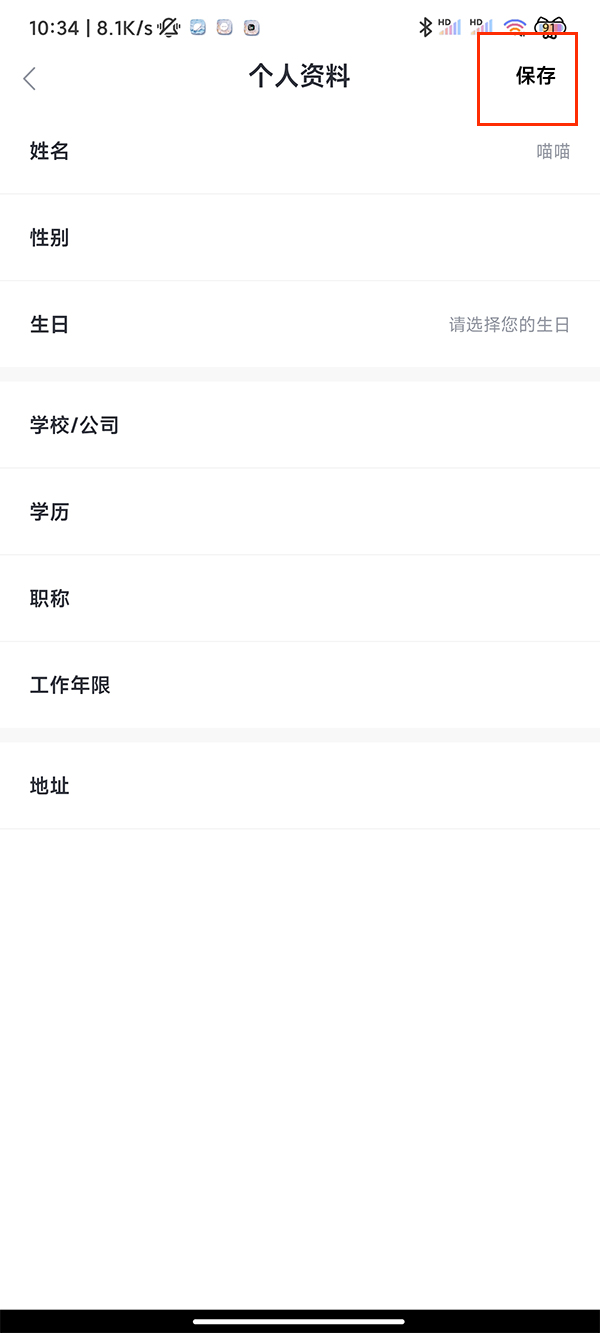The height and width of the screenshot is (1333, 600).
Task: Tap the first HD signal strength icon
Action: [x=450, y=27]
